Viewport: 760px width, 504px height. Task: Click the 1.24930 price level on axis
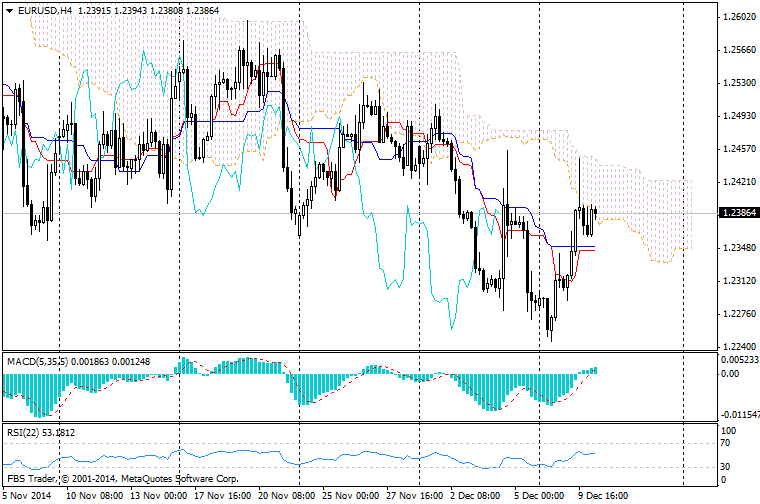pyautogui.click(x=737, y=116)
